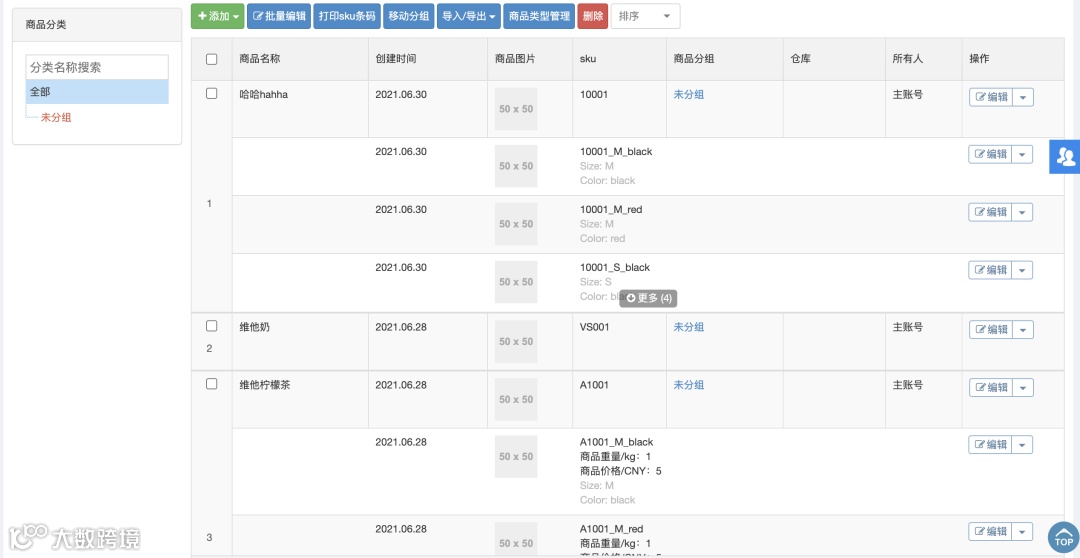Click product image thumbnail for 10001_M_black
1080x558 pixels.
[x=516, y=166]
